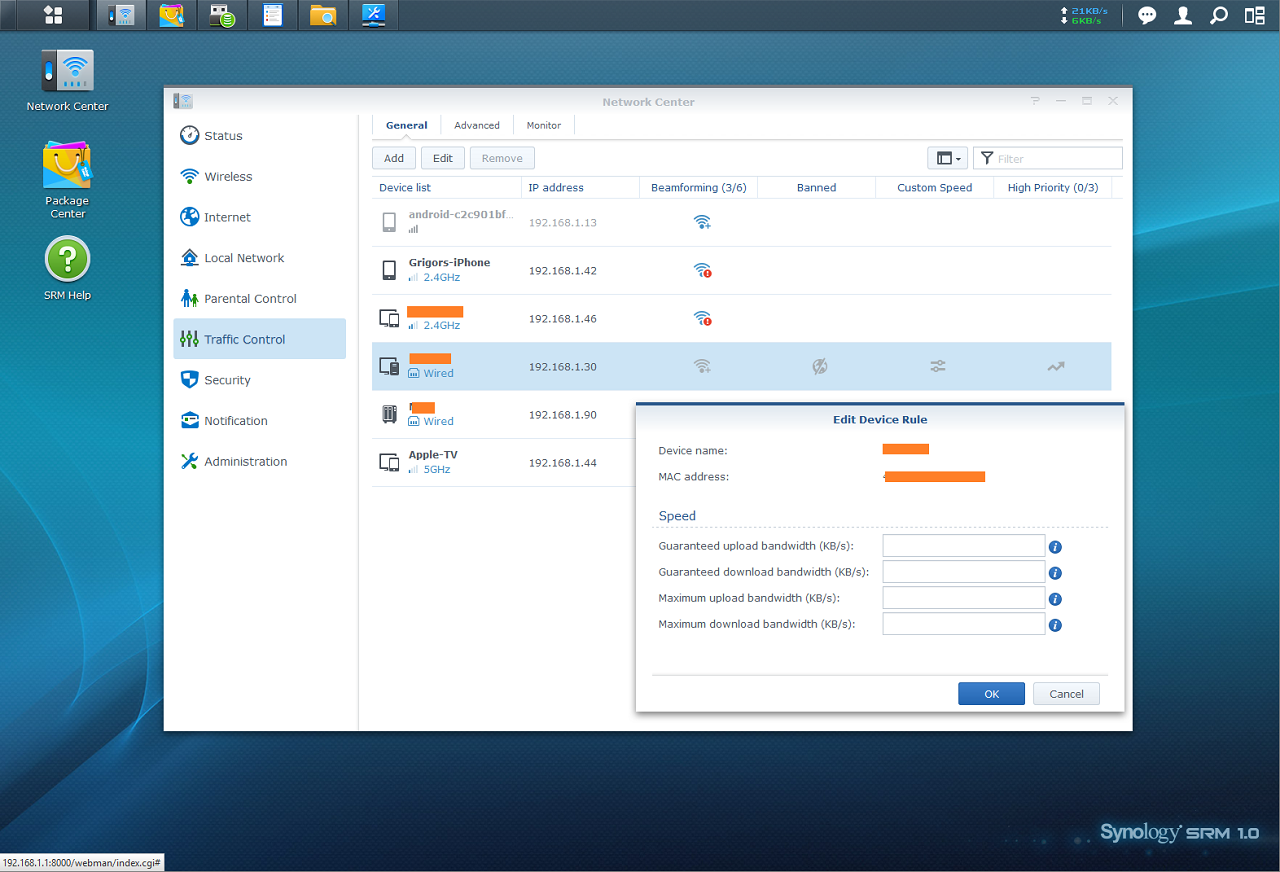Click high priority arrow icon in selected row
Viewport: 1280px width, 872px height.
click(1056, 367)
